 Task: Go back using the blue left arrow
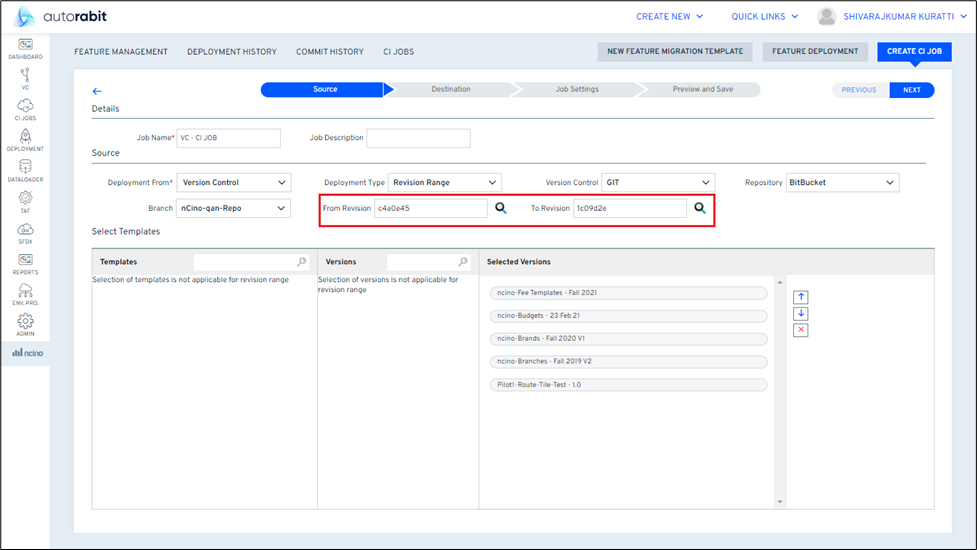coord(97,91)
